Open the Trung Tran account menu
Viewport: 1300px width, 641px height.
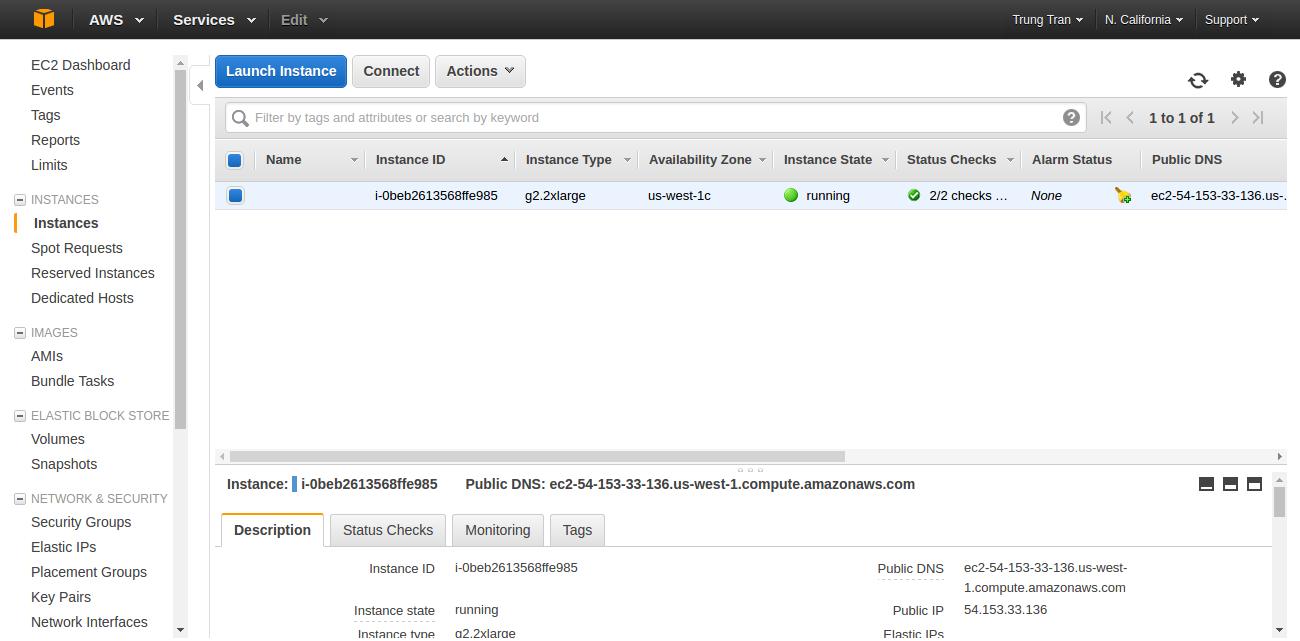[1047, 19]
